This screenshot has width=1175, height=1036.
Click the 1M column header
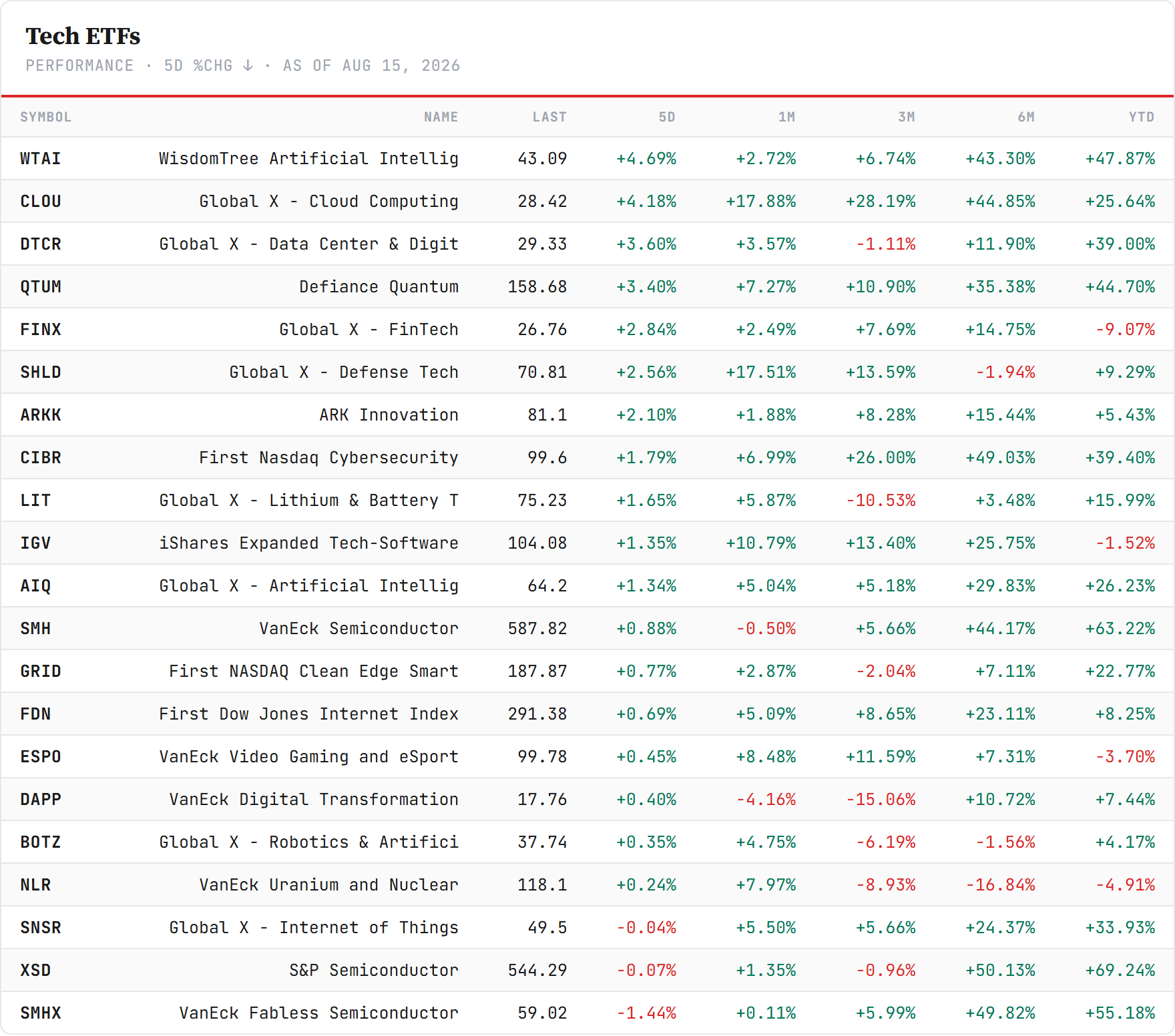(786, 117)
